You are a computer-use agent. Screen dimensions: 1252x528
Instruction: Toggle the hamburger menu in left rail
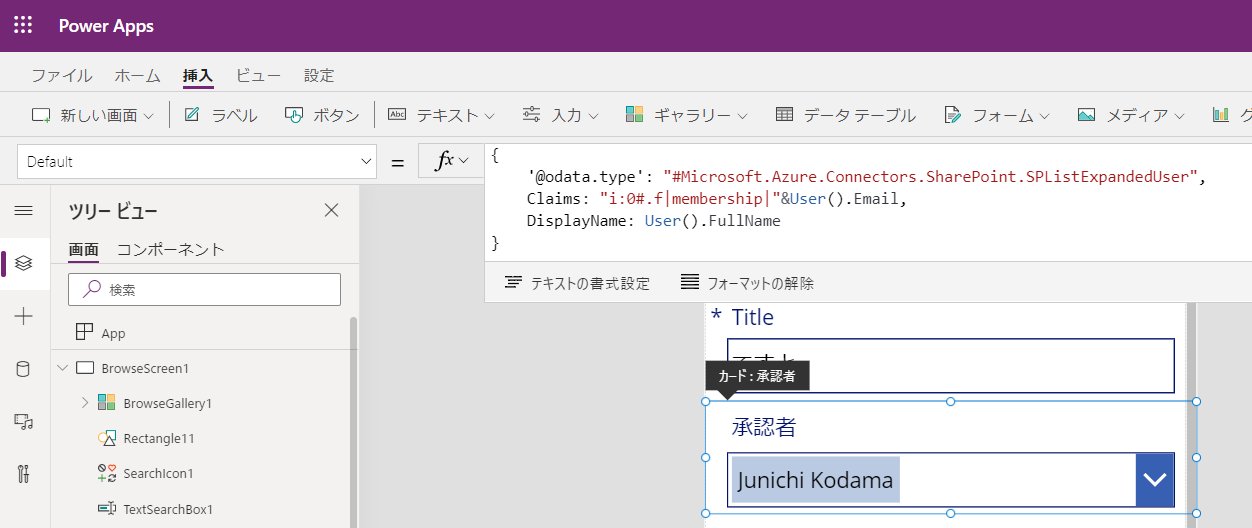pyautogui.click(x=24, y=210)
